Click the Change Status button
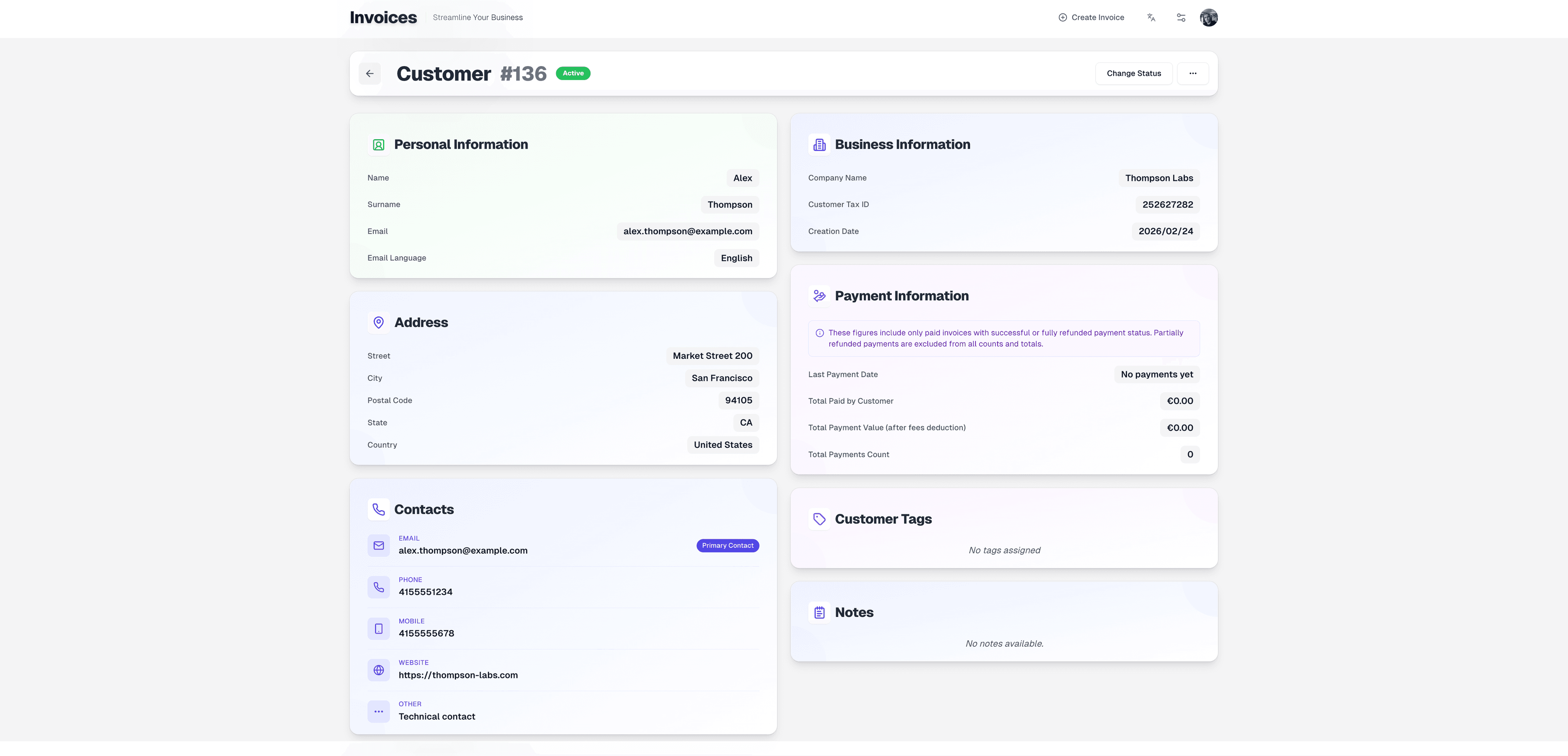Screen dimensions: 1568x756 pos(1134,73)
